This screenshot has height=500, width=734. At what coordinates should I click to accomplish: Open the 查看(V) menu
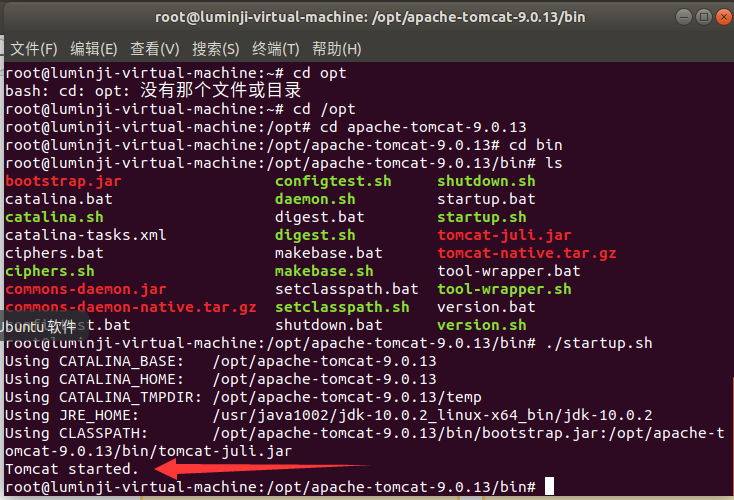[x=154, y=49]
